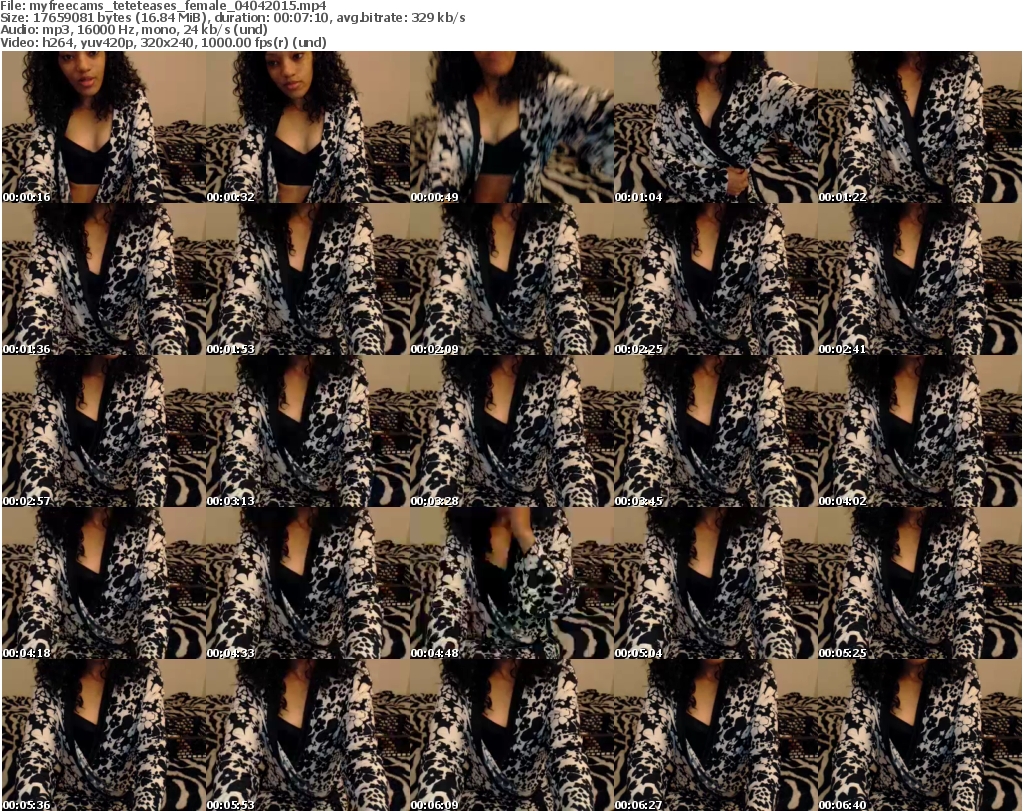The height and width of the screenshot is (811, 1024).
Task: Choose the thumbnail at 00:02:09
Action: [512, 279]
